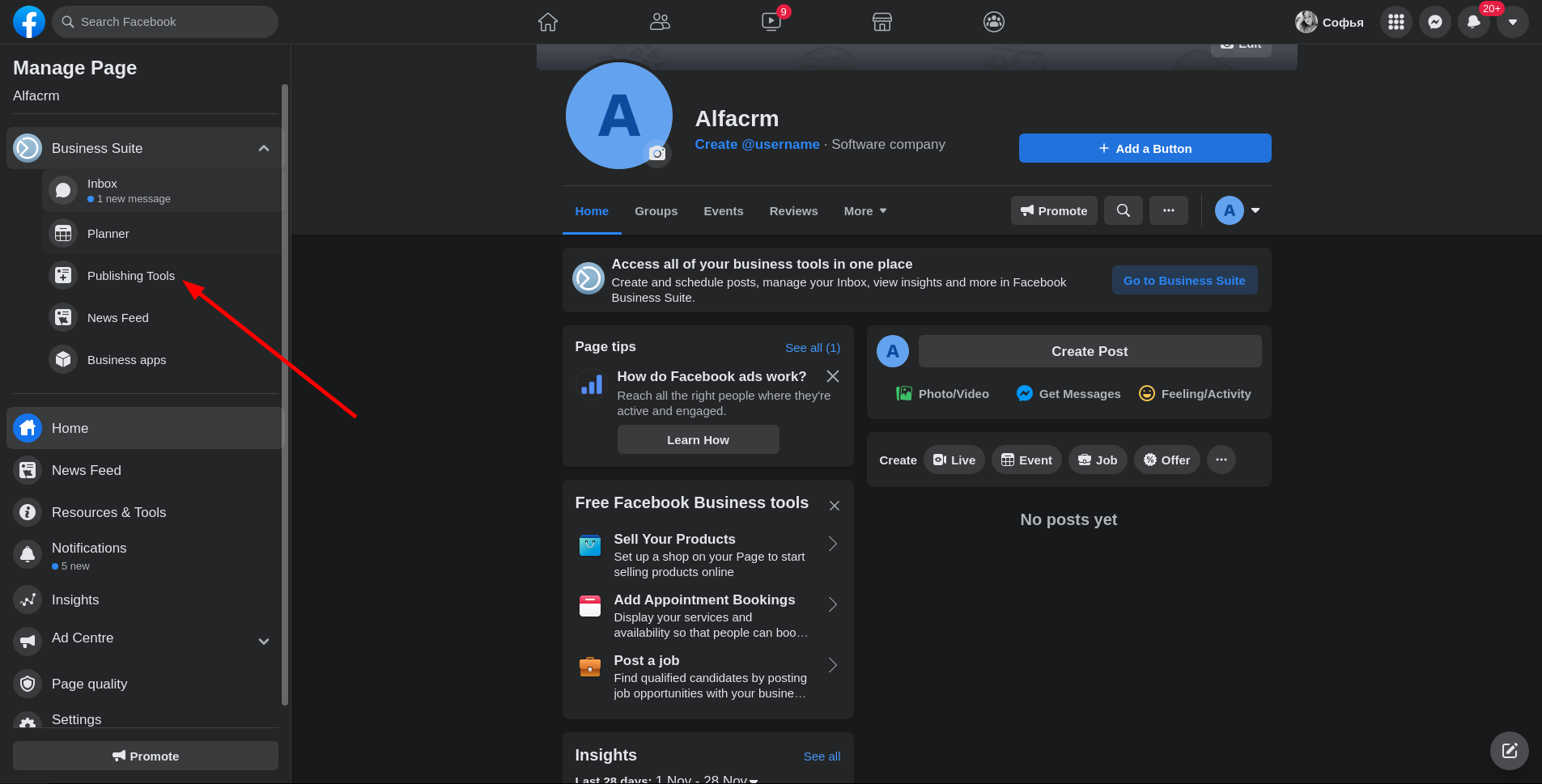Collapse the Business Suite section
The height and width of the screenshot is (784, 1542).
[264, 148]
